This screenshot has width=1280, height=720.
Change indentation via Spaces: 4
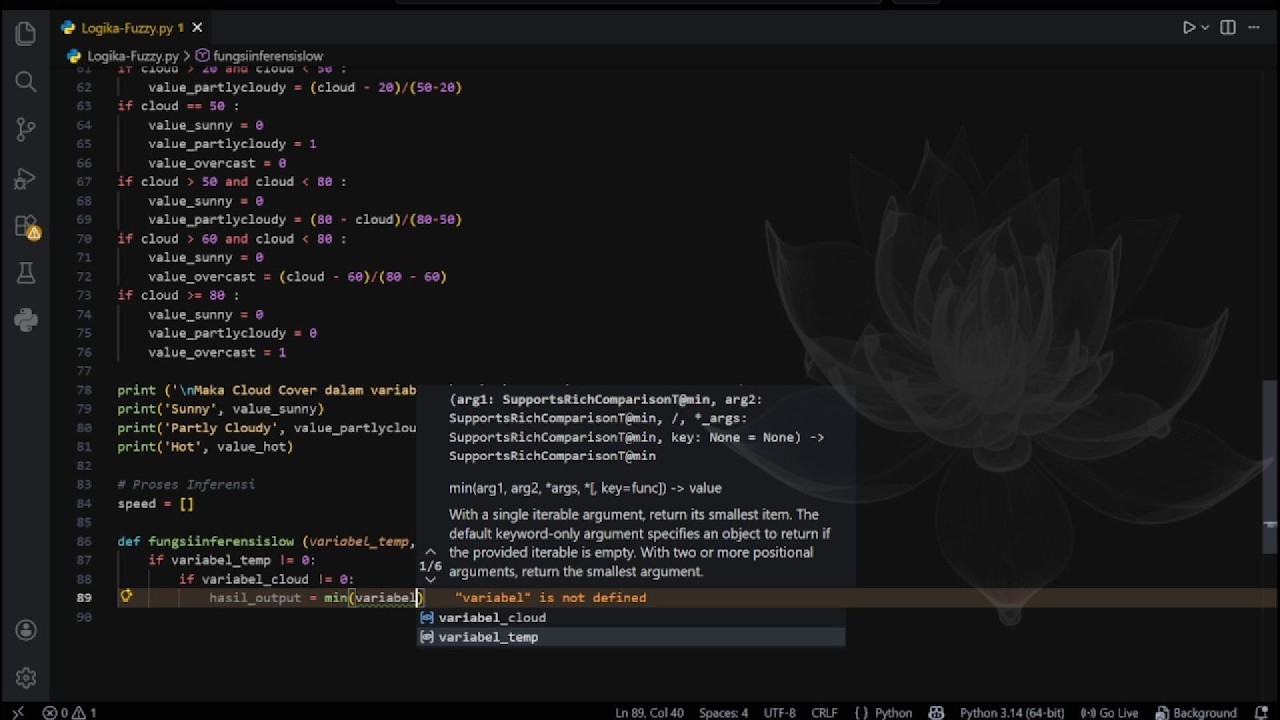(723, 713)
